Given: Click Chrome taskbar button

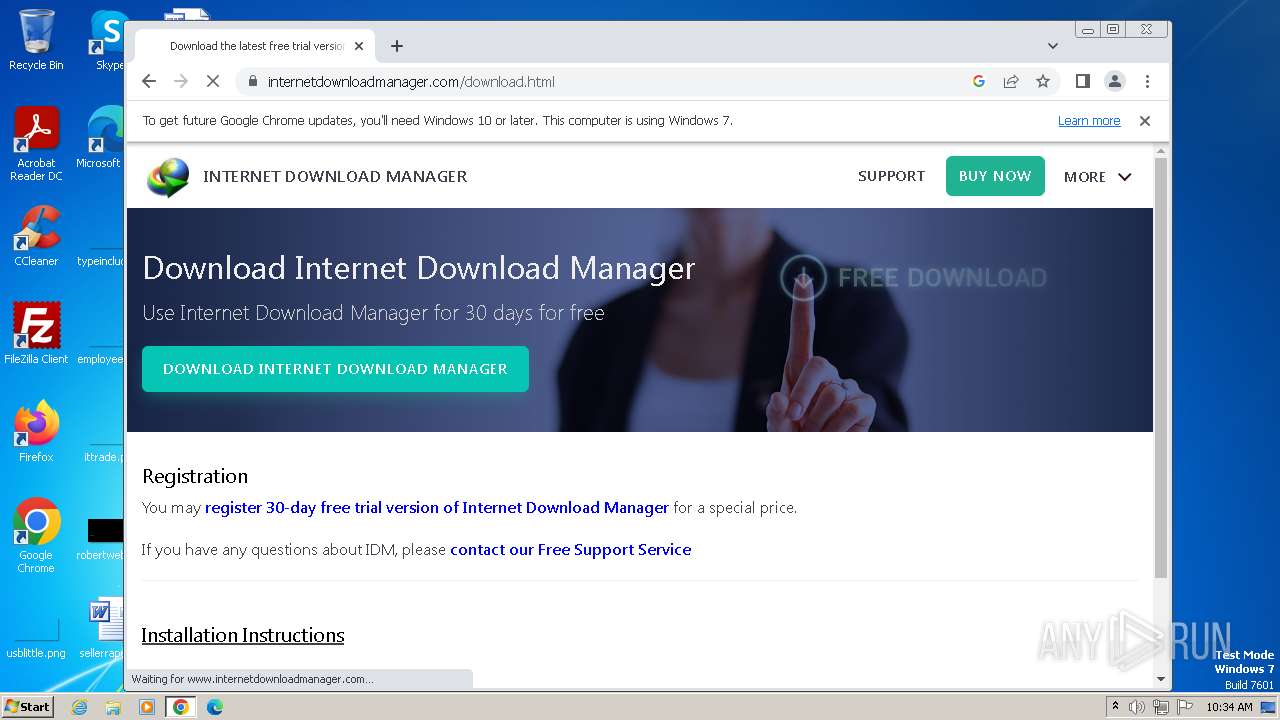Looking at the screenshot, I should pyautogui.click(x=181, y=707).
